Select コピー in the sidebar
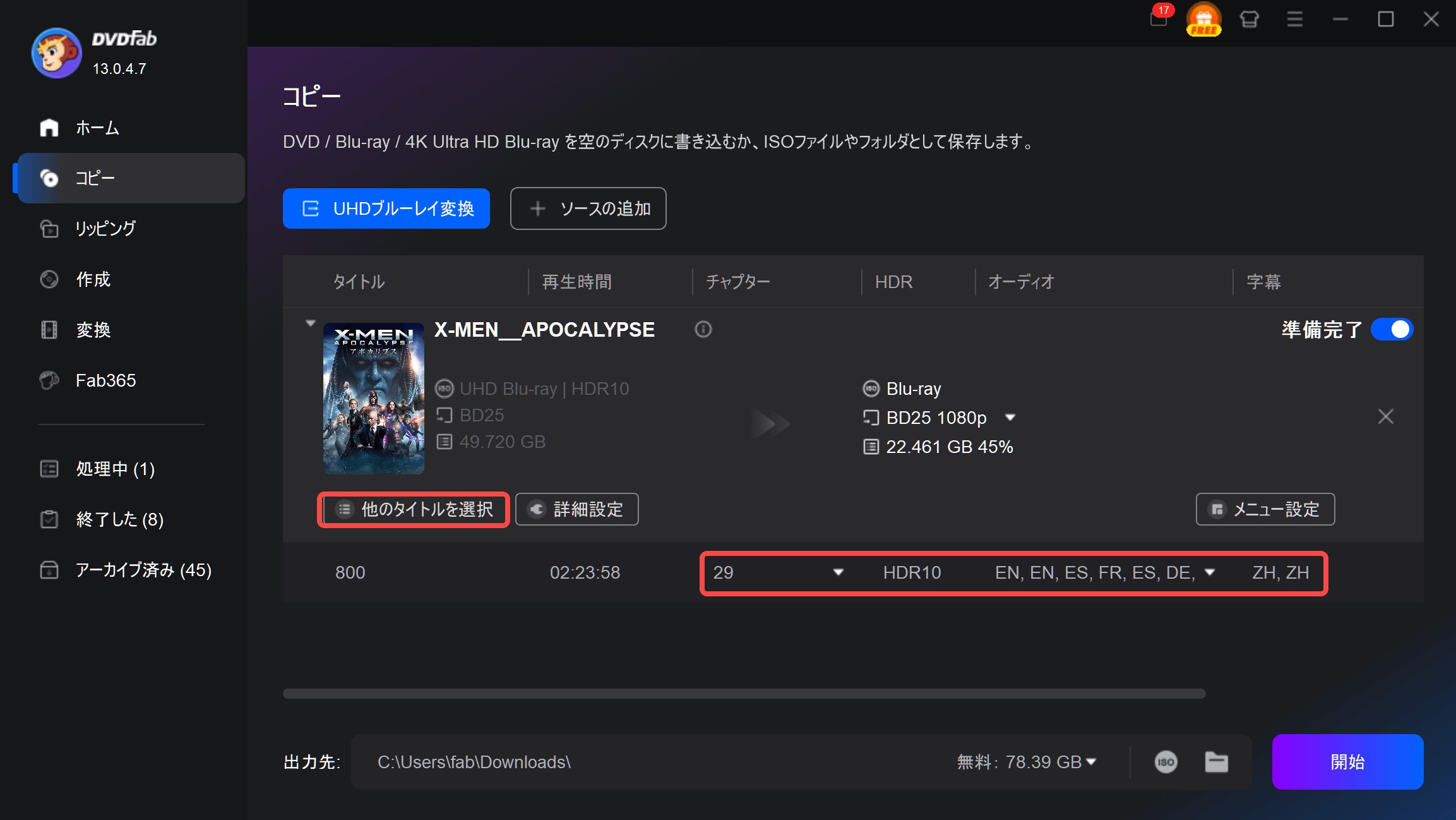Image resolution: width=1456 pixels, height=820 pixels. point(131,178)
